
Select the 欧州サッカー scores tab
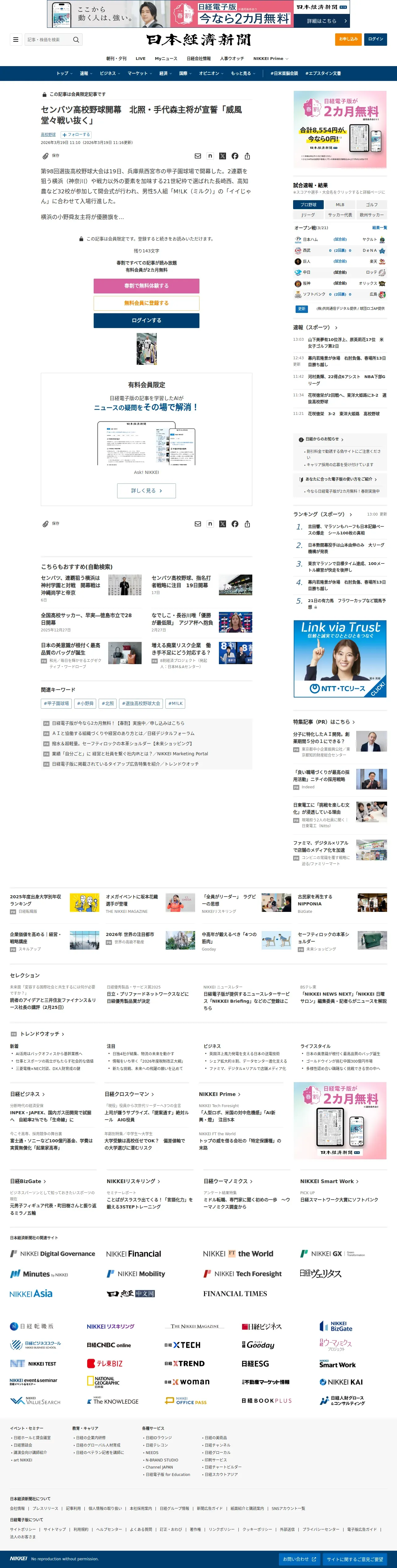coord(371,215)
